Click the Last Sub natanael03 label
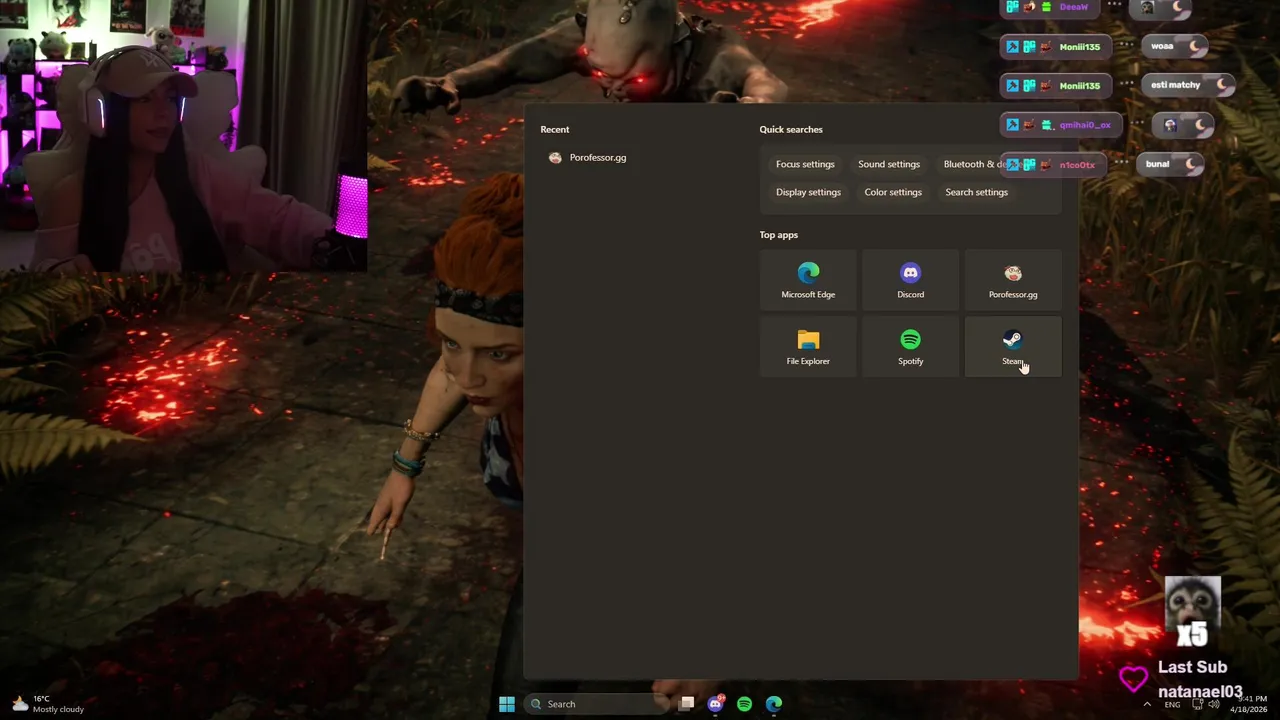This screenshot has height=720, width=1280. pos(1199,679)
